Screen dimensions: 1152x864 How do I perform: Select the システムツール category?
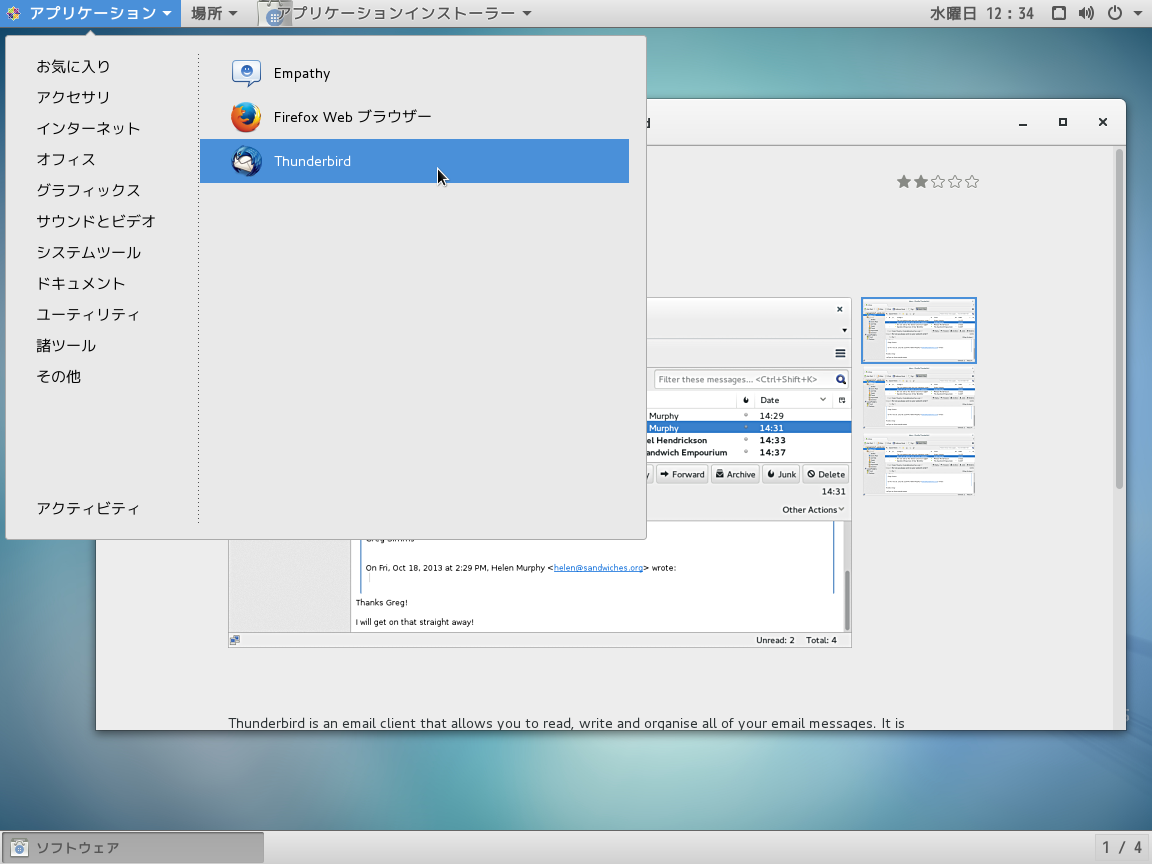pyautogui.click(x=88, y=253)
